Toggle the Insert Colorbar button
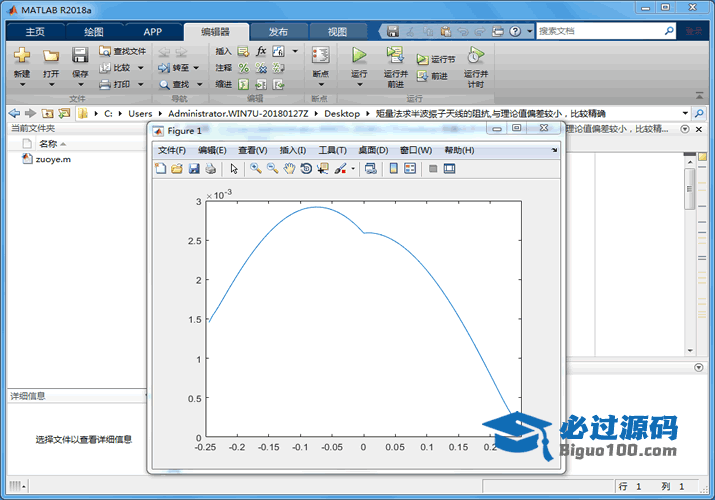Screen dimensions: 715x500 coord(393,169)
